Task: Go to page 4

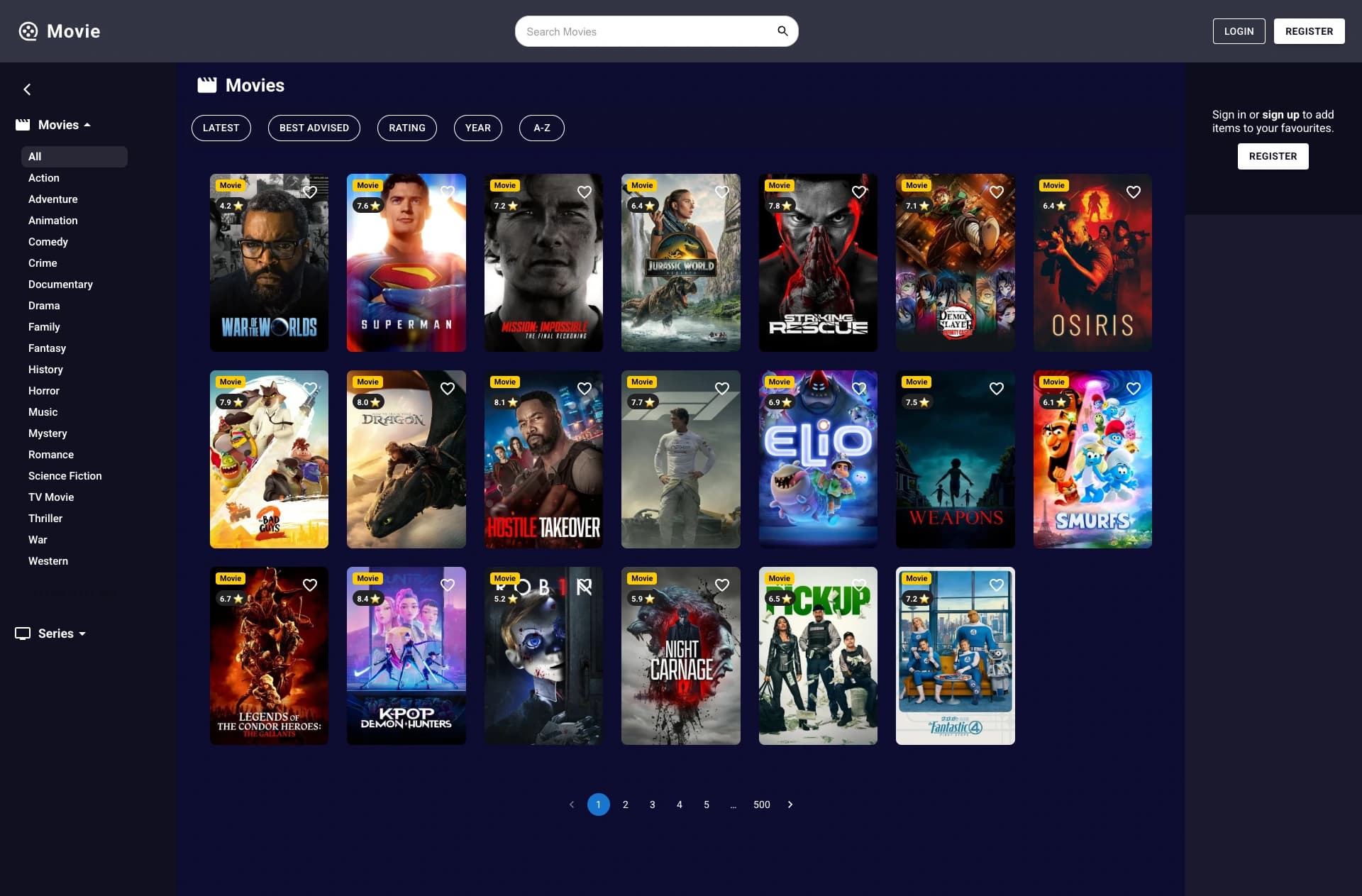Action: click(680, 804)
